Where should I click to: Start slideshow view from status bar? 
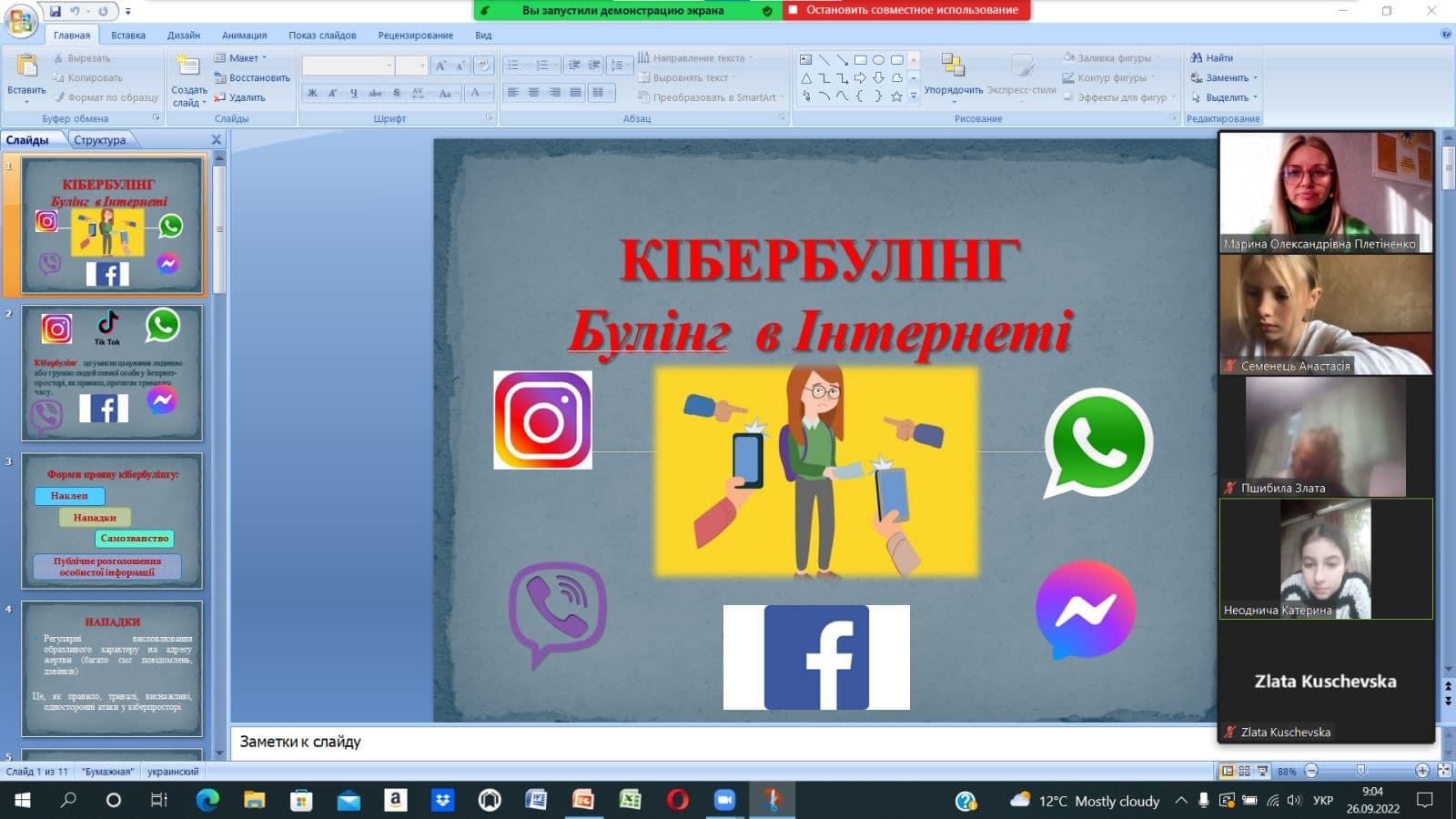tap(1262, 771)
